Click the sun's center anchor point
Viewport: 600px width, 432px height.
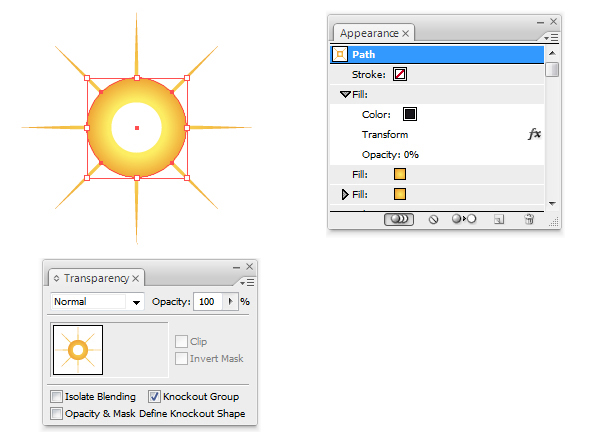coord(137,128)
